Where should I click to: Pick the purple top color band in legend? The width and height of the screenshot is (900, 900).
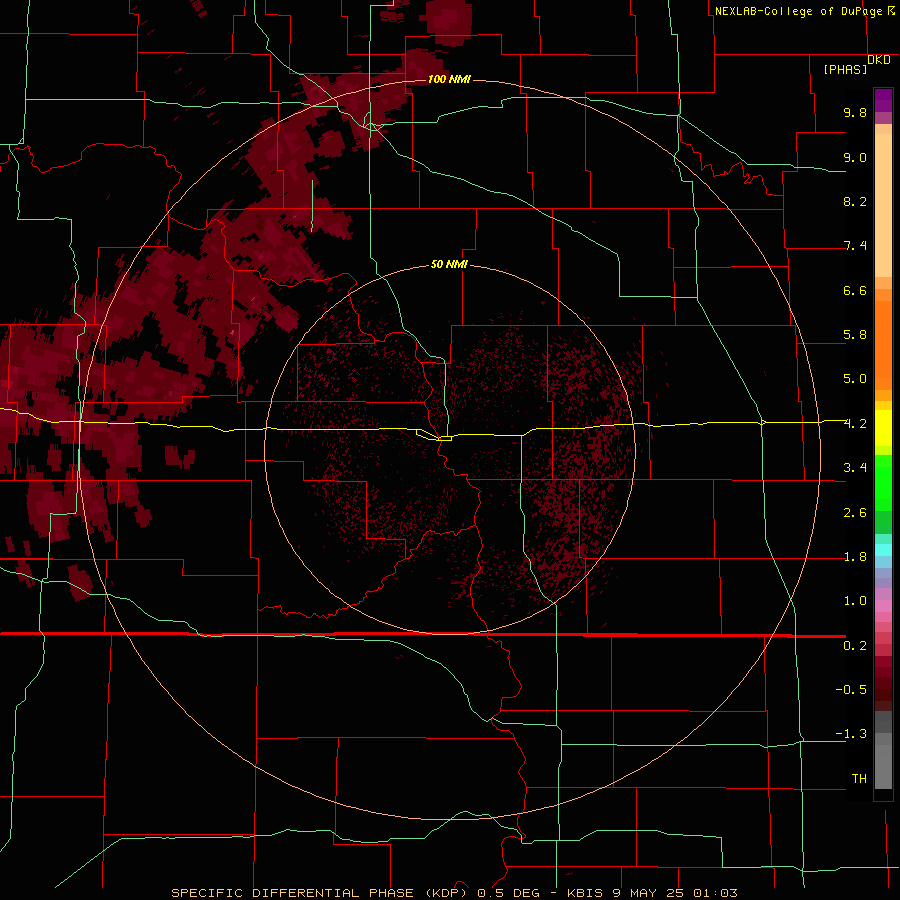pyautogui.click(x=883, y=100)
